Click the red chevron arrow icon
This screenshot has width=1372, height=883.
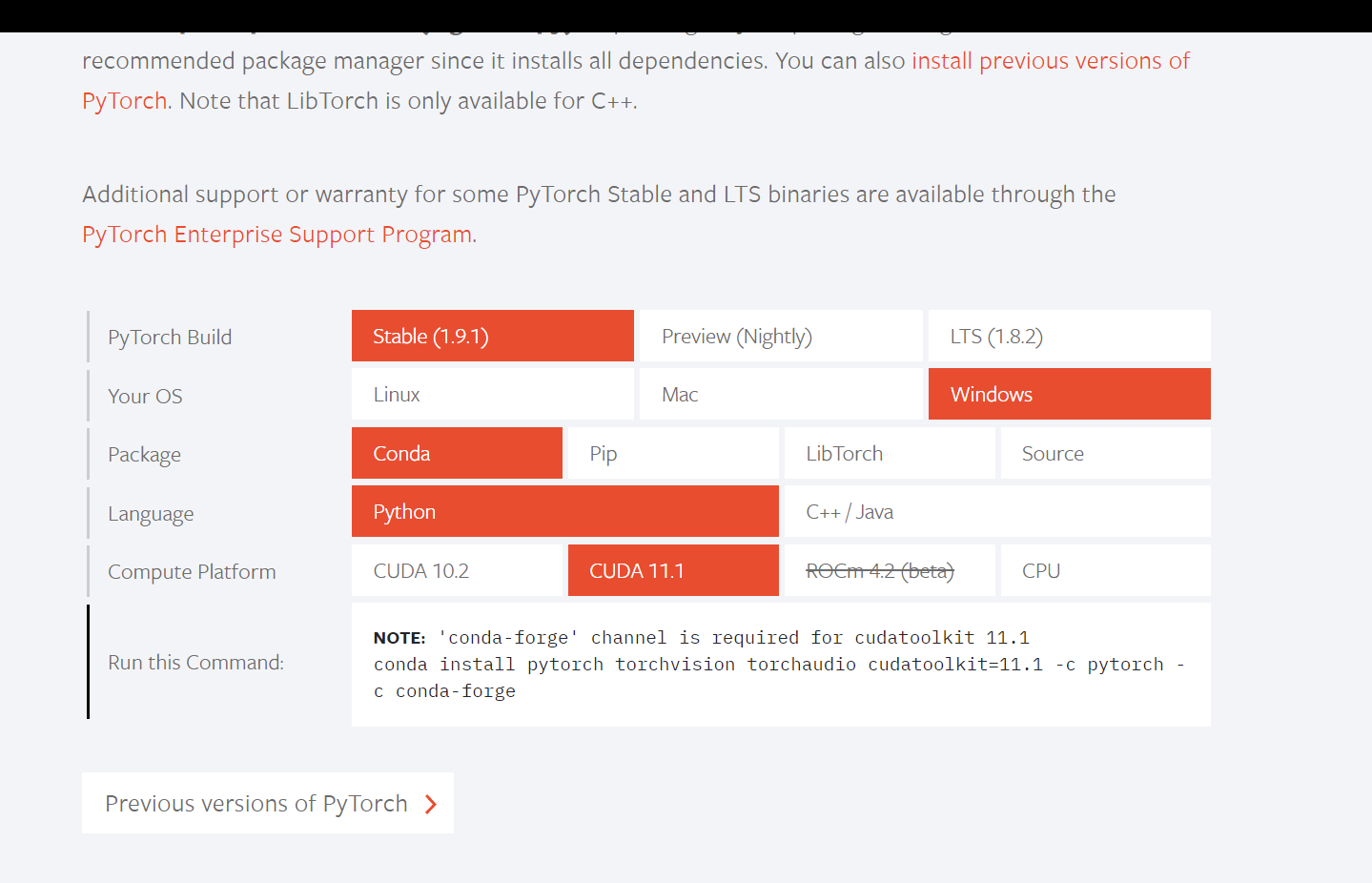tap(431, 804)
